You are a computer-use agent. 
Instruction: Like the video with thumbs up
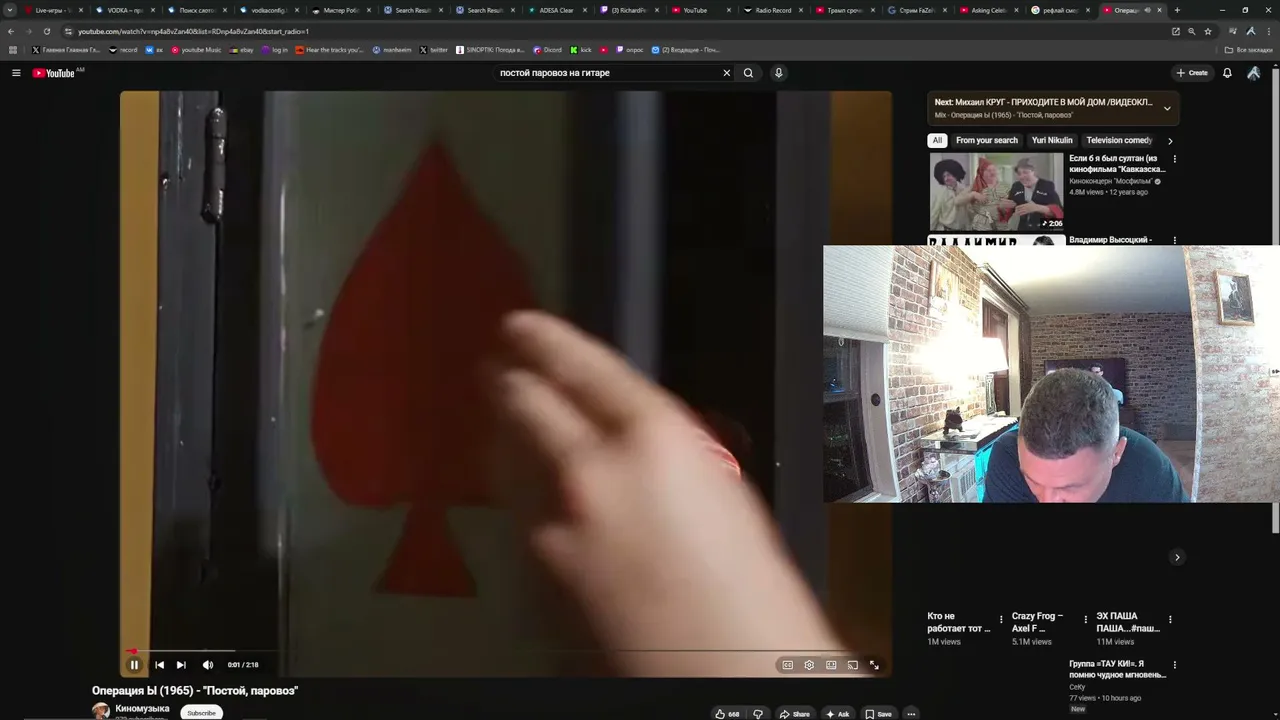tap(727, 714)
